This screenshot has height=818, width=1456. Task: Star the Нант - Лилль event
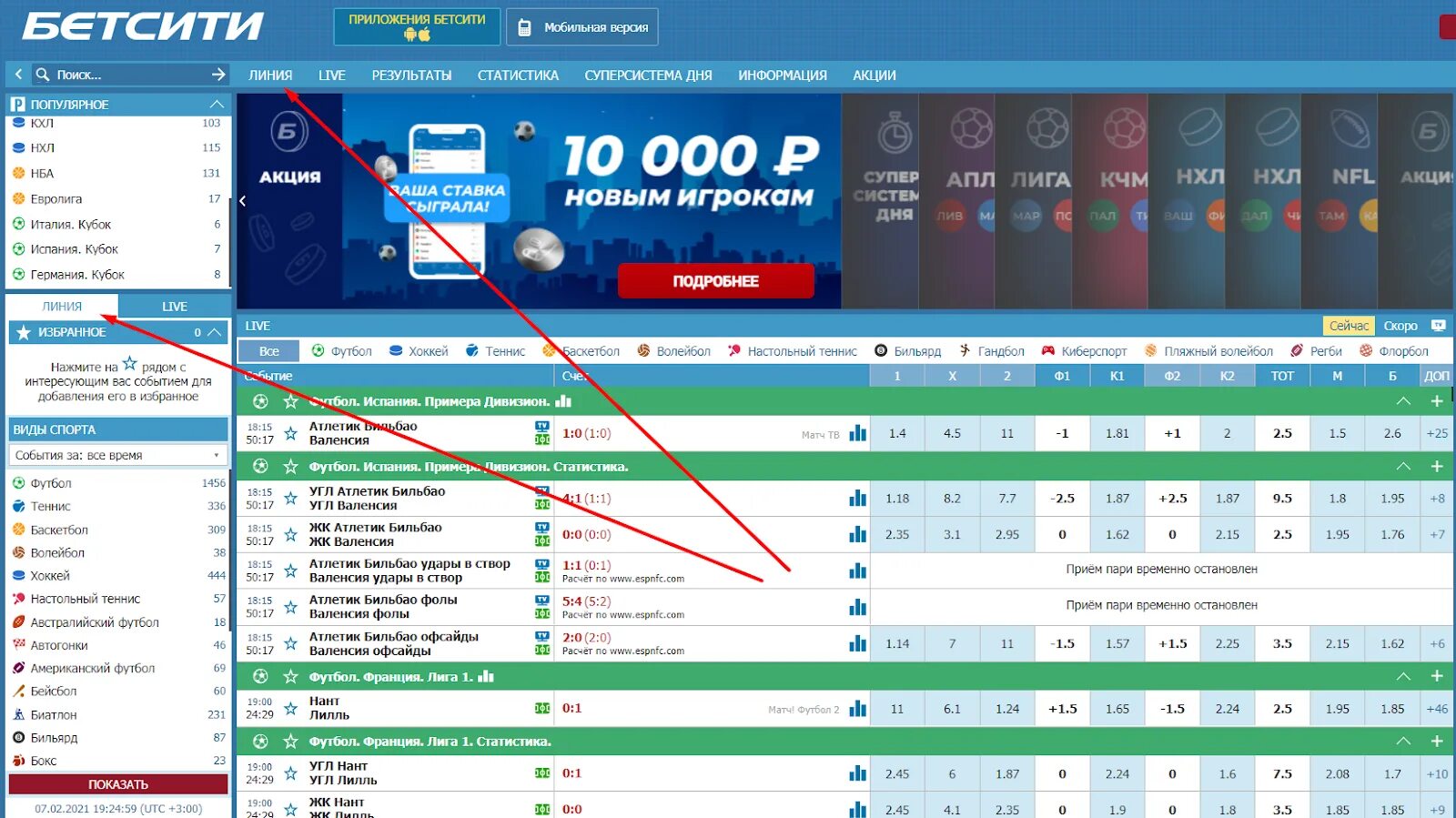tap(290, 708)
